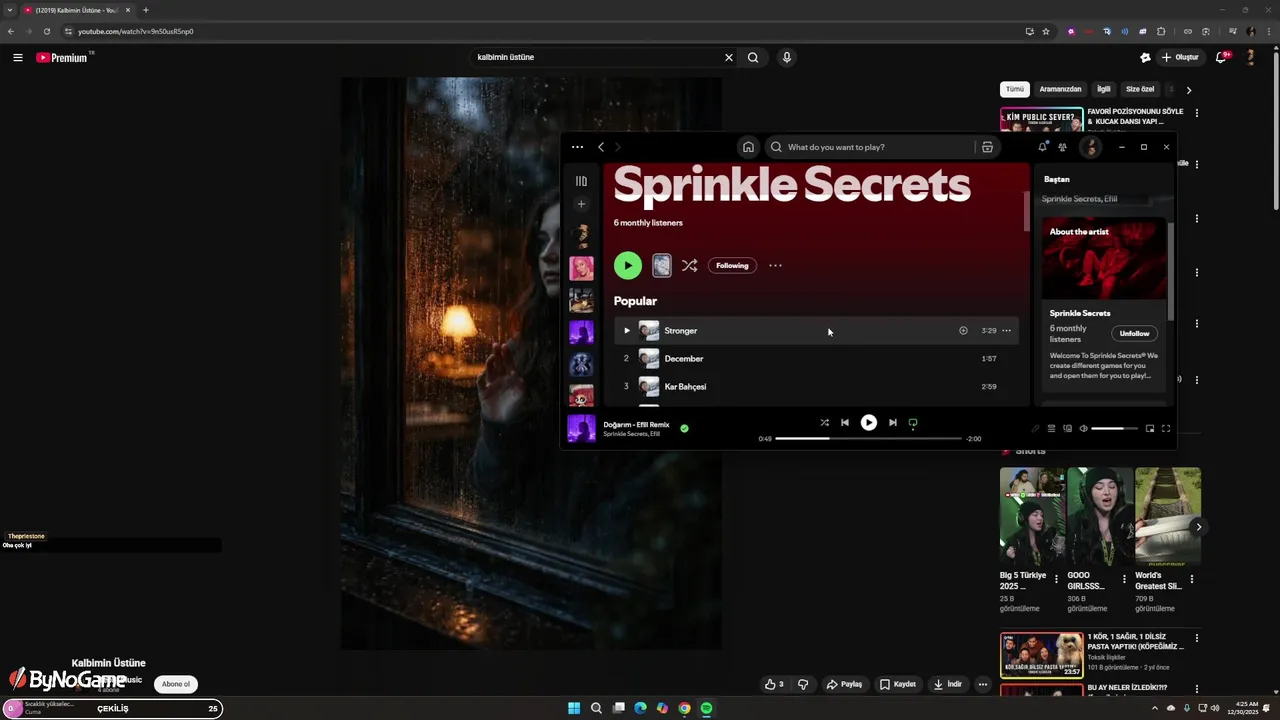Viewport: 1280px width, 720px height.
Task: Adjust the Spotify volume slider
Action: point(1114,428)
